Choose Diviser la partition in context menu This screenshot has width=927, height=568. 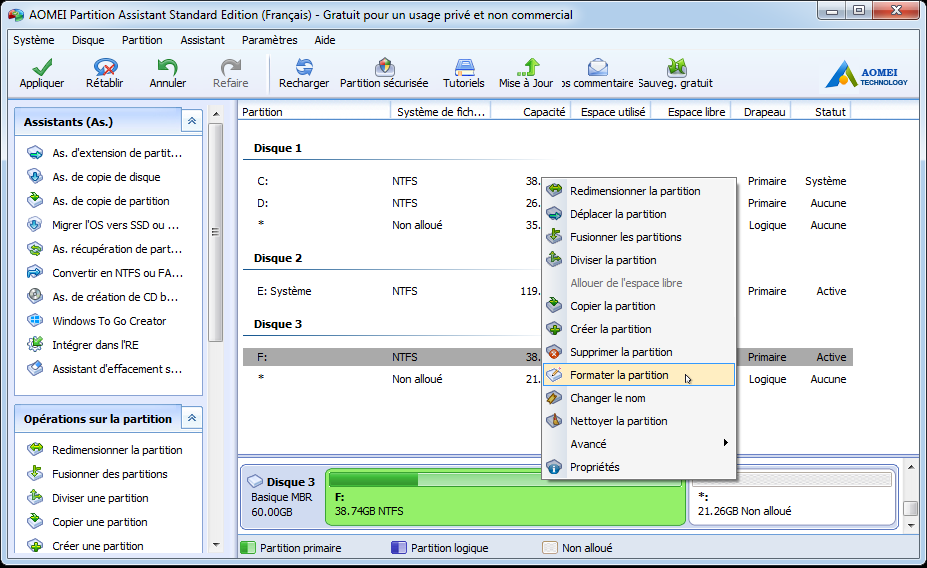[x=639, y=260]
